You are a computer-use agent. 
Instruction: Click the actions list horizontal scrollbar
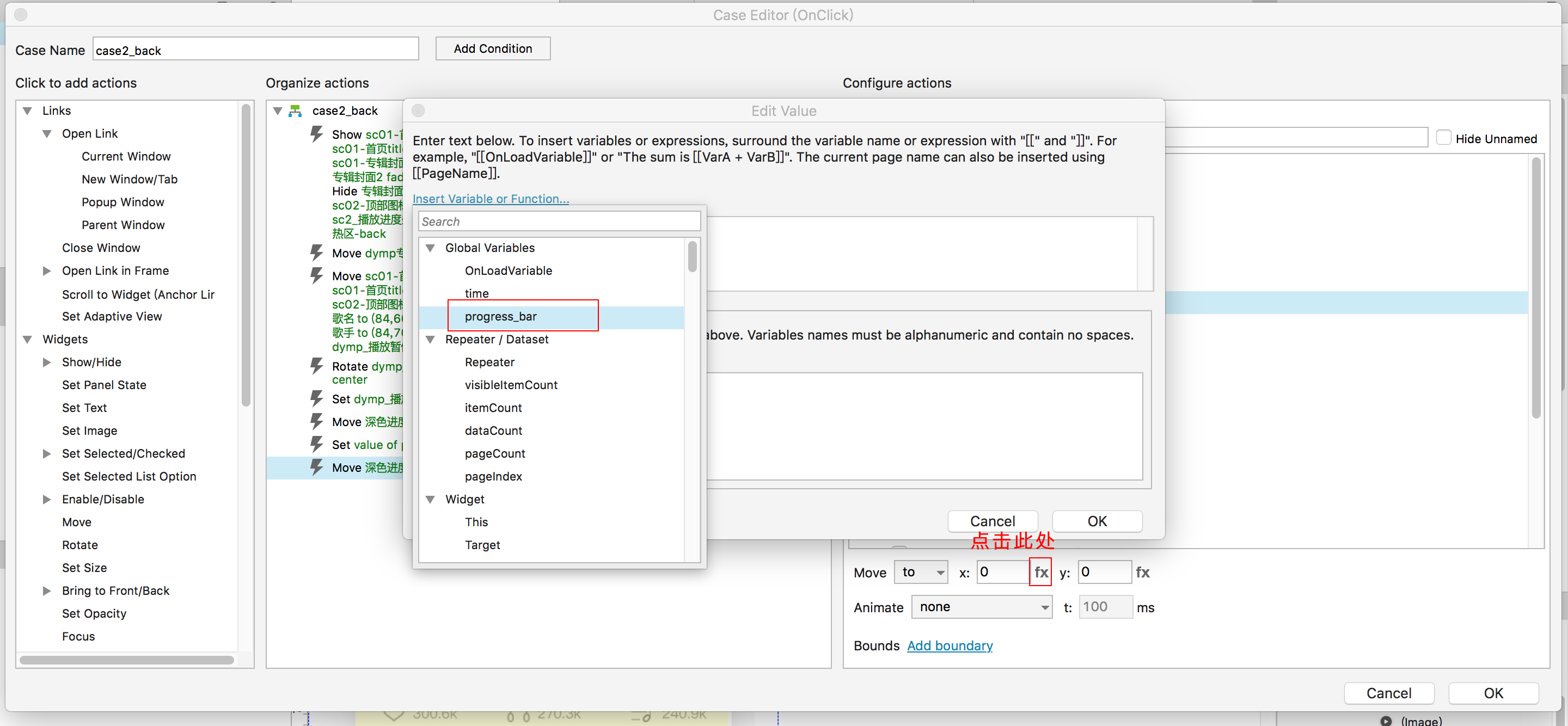click(127, 660)
